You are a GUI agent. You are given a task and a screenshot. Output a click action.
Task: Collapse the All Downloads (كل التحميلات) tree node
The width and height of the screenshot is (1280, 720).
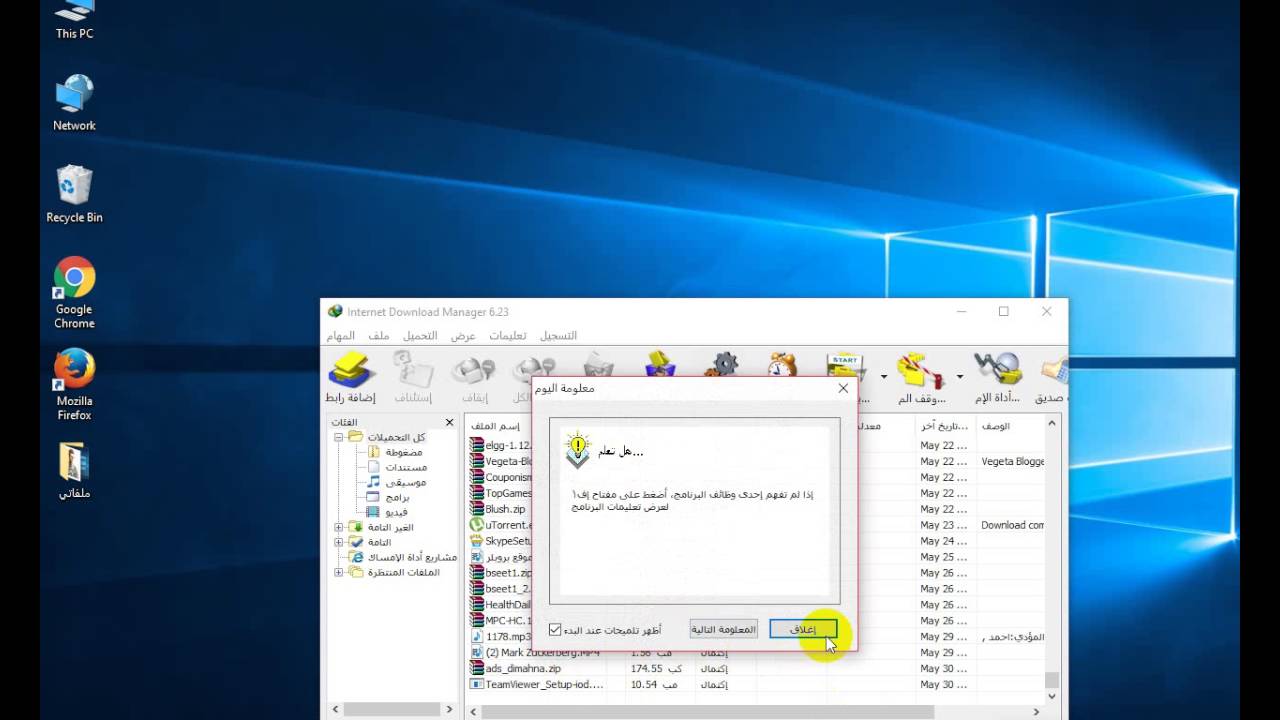[339, 437]
